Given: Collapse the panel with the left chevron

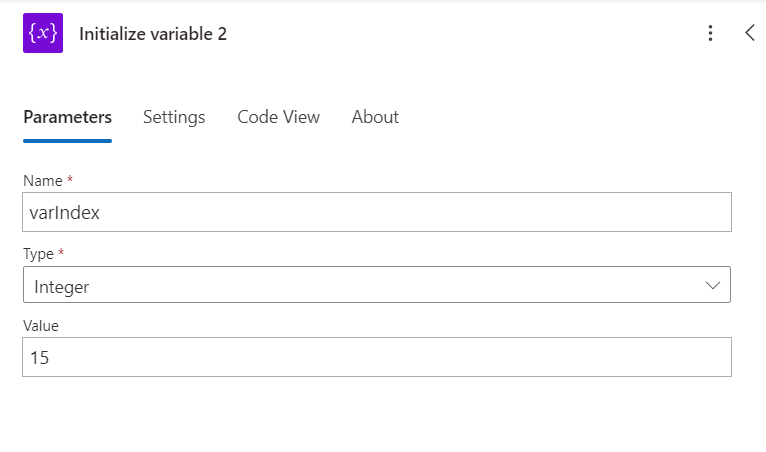Looking at the screenshot, I should point(750,33).
